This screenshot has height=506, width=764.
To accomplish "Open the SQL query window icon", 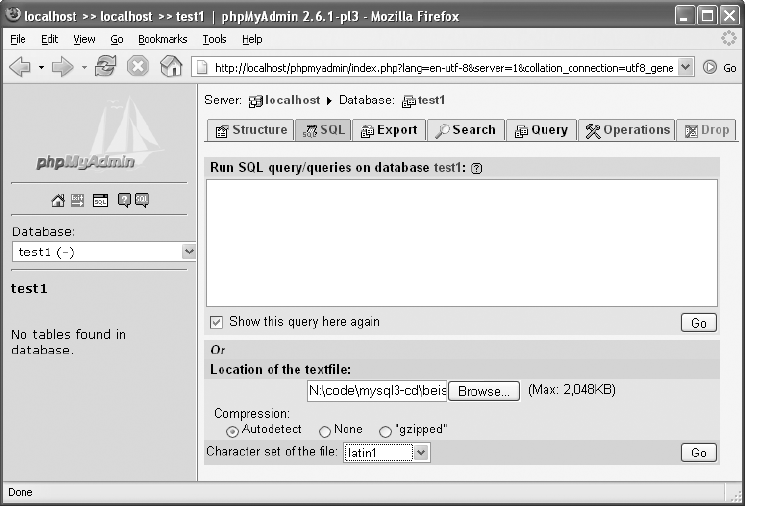I will tap(100, 200).
